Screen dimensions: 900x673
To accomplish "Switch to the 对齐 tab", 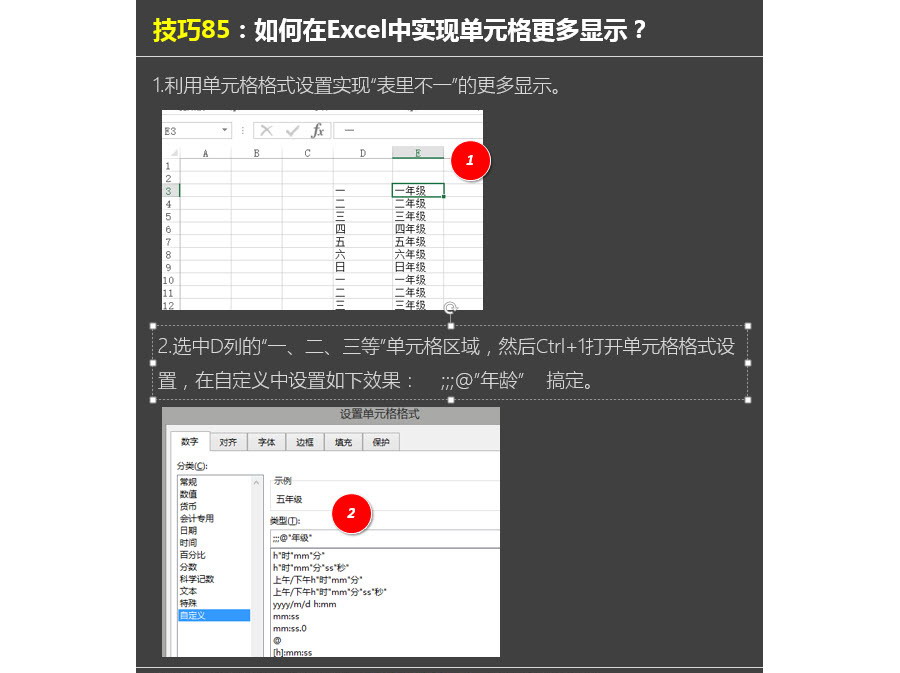I will point(228,442).
